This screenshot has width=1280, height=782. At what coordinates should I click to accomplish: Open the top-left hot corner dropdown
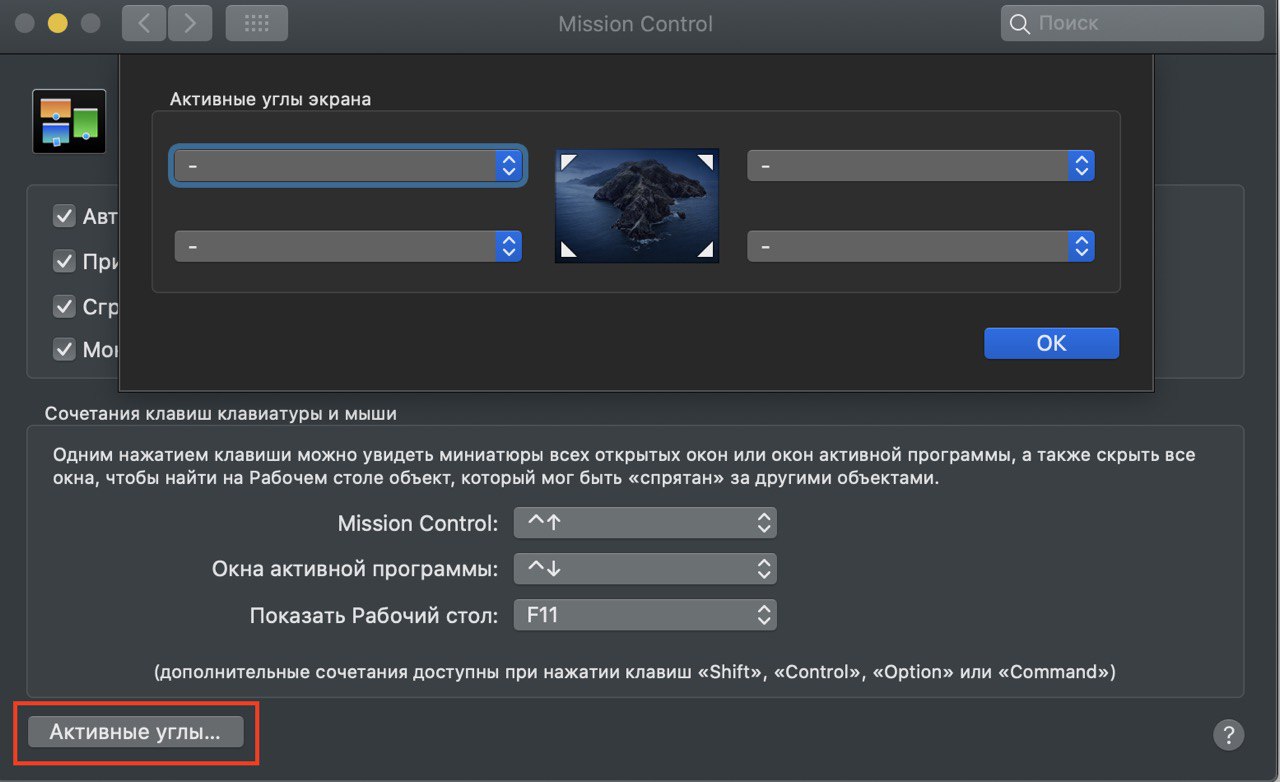click(348, 166)
